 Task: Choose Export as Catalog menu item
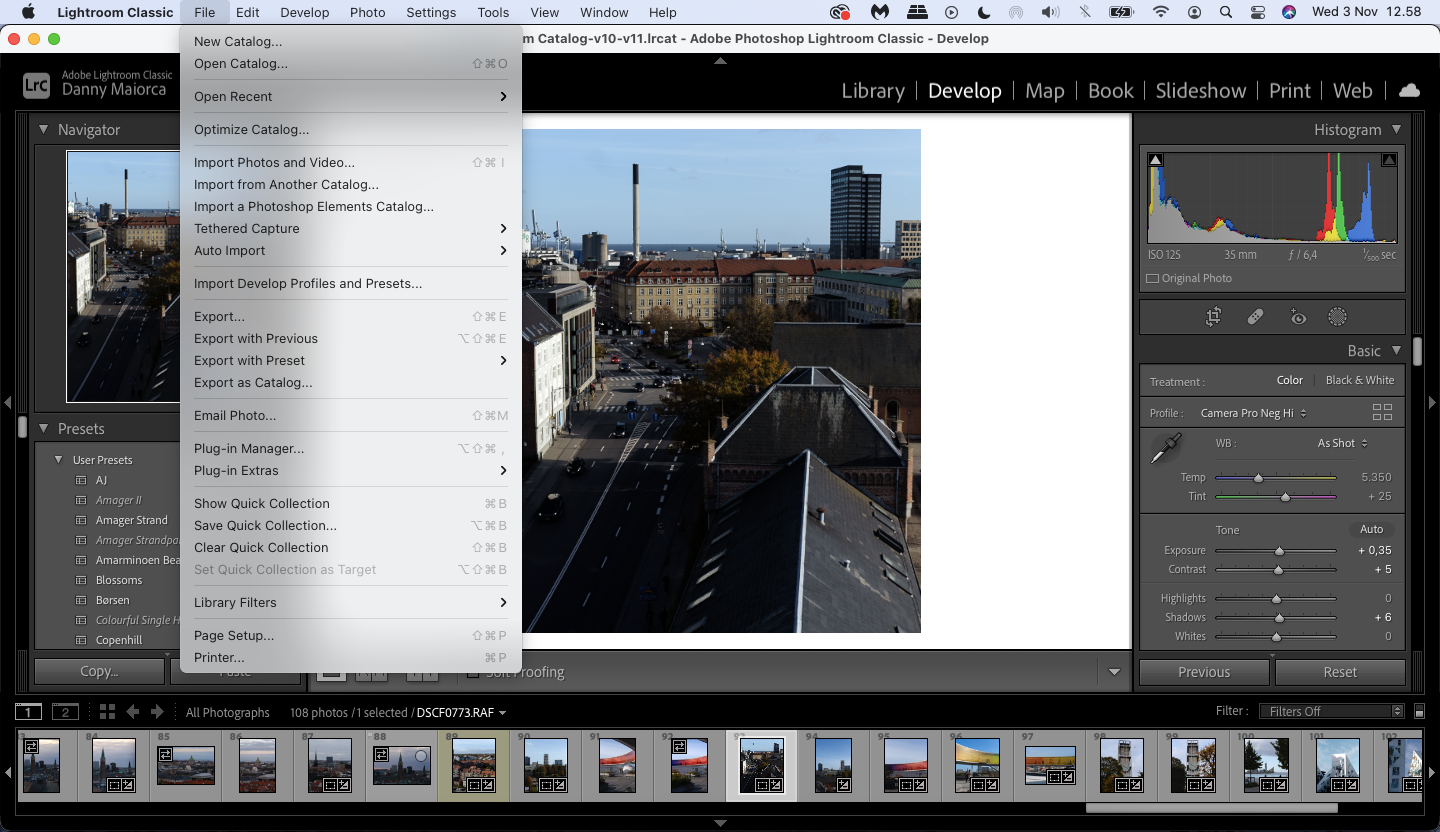click(x=350, y=382)
